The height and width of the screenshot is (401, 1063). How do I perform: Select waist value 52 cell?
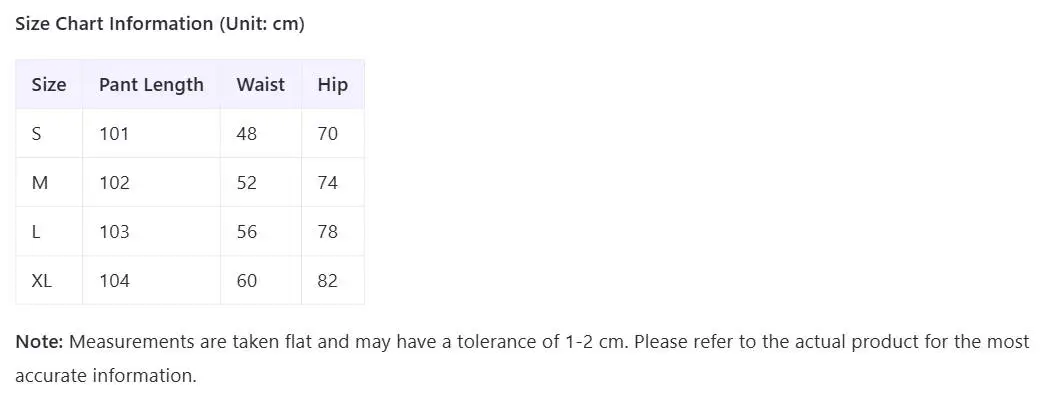point(247,183)
